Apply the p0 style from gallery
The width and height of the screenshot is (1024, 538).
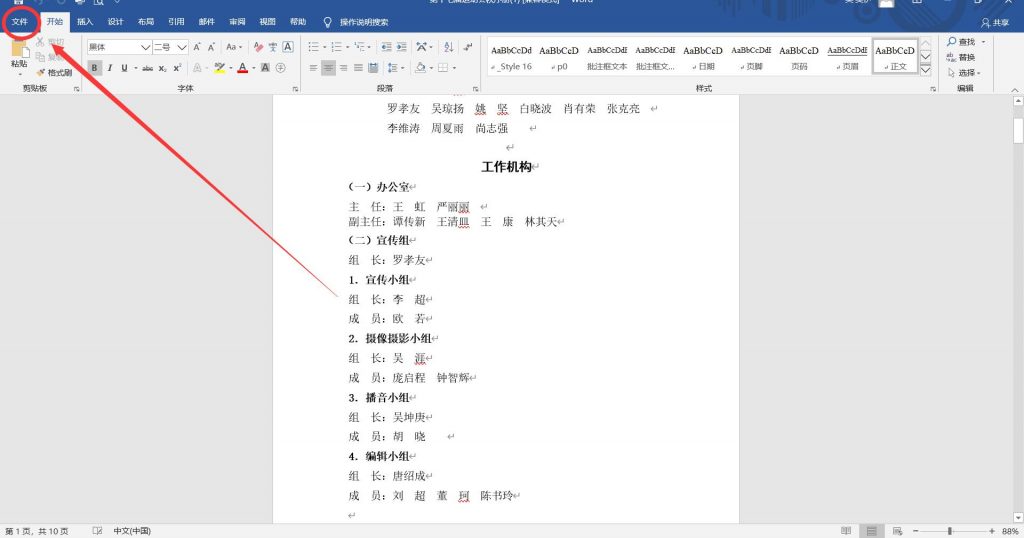coord(559,57)
